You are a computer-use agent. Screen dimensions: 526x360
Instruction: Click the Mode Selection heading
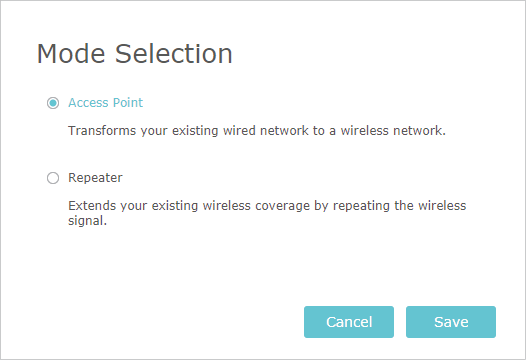135,54
